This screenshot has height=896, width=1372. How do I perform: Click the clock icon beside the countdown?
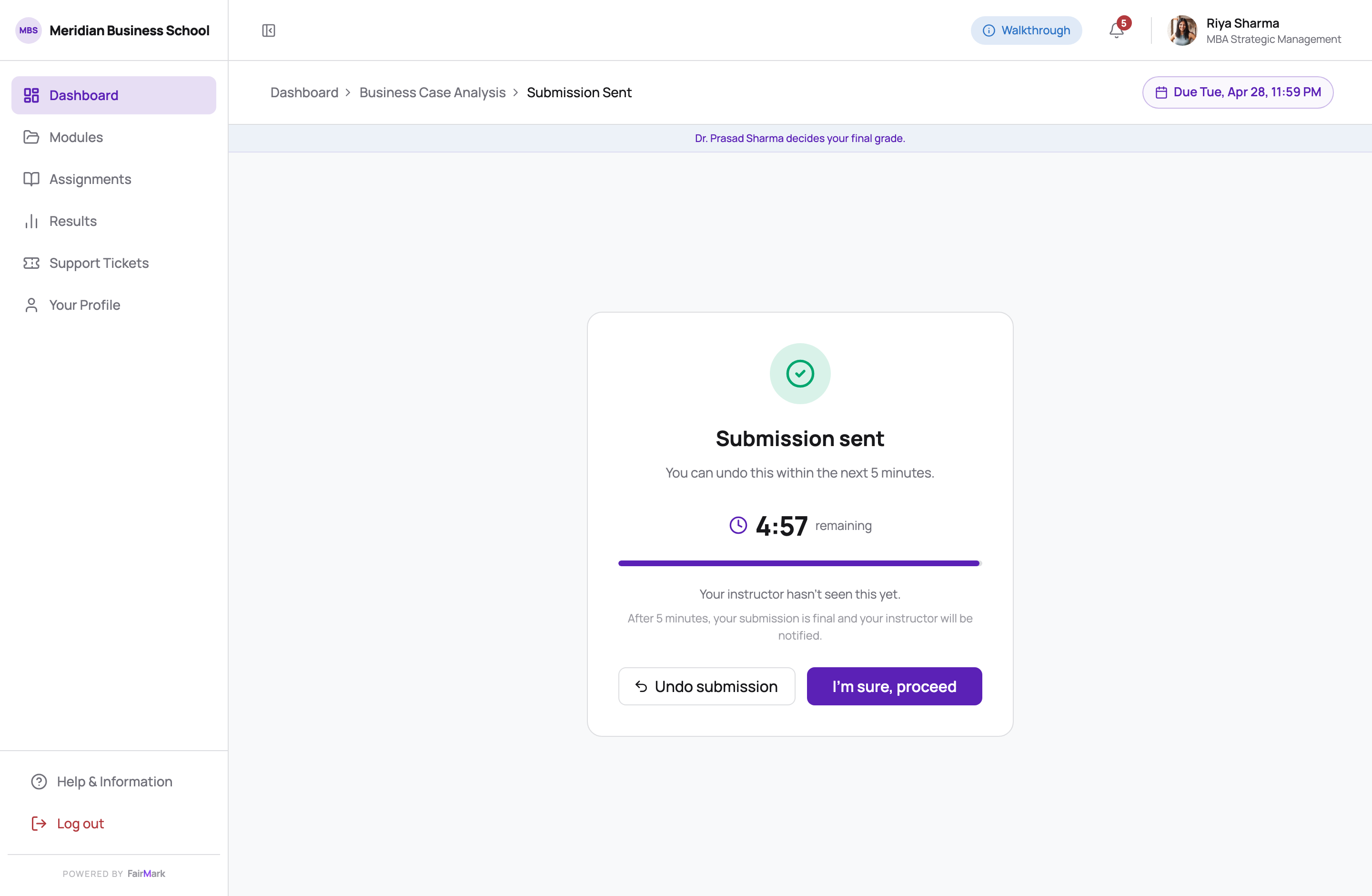pos(738,525)
